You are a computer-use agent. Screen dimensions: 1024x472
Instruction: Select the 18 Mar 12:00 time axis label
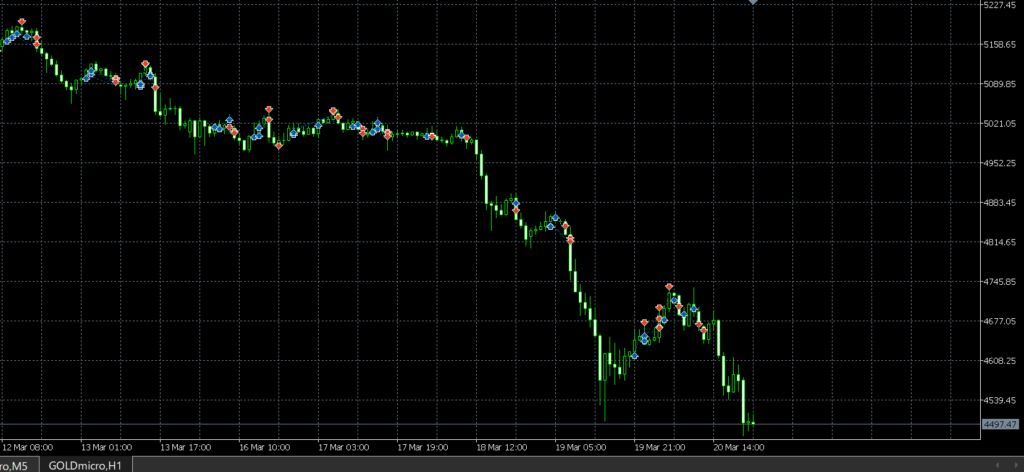(x=501, y=446)
